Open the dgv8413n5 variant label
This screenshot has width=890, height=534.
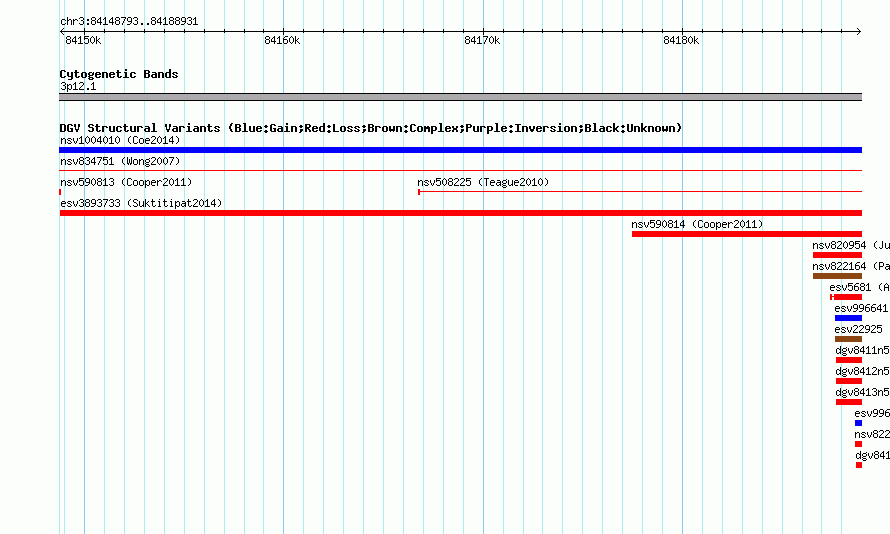tap(862, 392)
